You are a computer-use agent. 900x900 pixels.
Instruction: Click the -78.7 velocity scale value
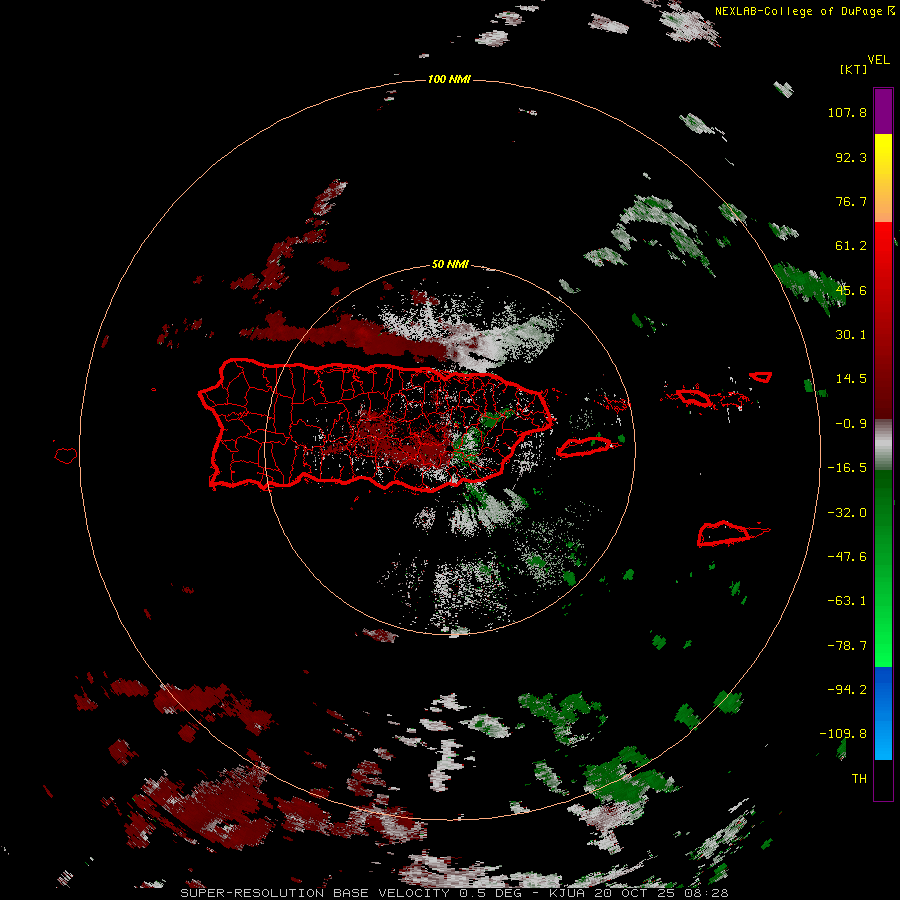pos(847,646)
